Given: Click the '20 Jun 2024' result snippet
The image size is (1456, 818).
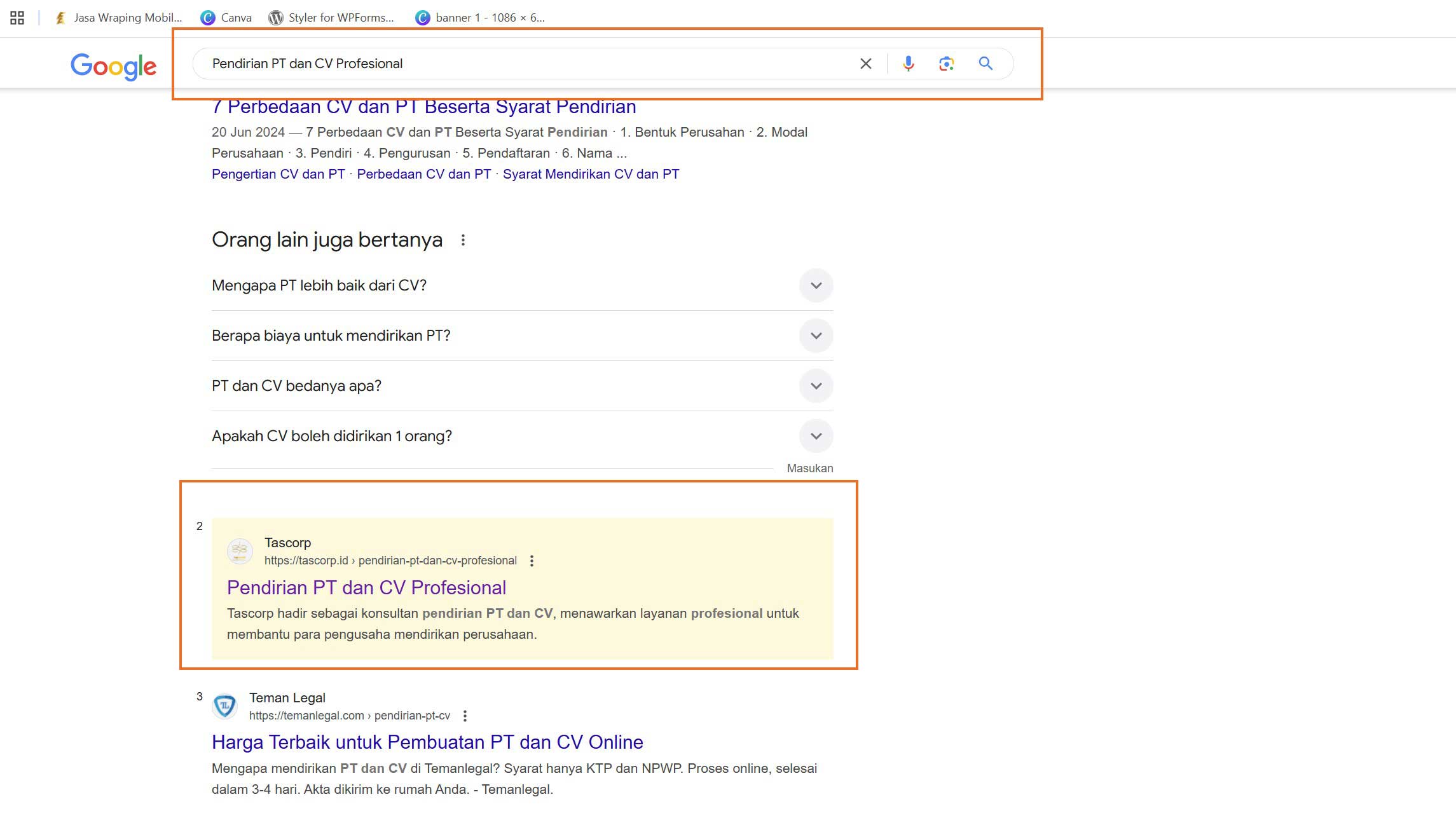Looking at the screenshot, I should pos(509,143).
